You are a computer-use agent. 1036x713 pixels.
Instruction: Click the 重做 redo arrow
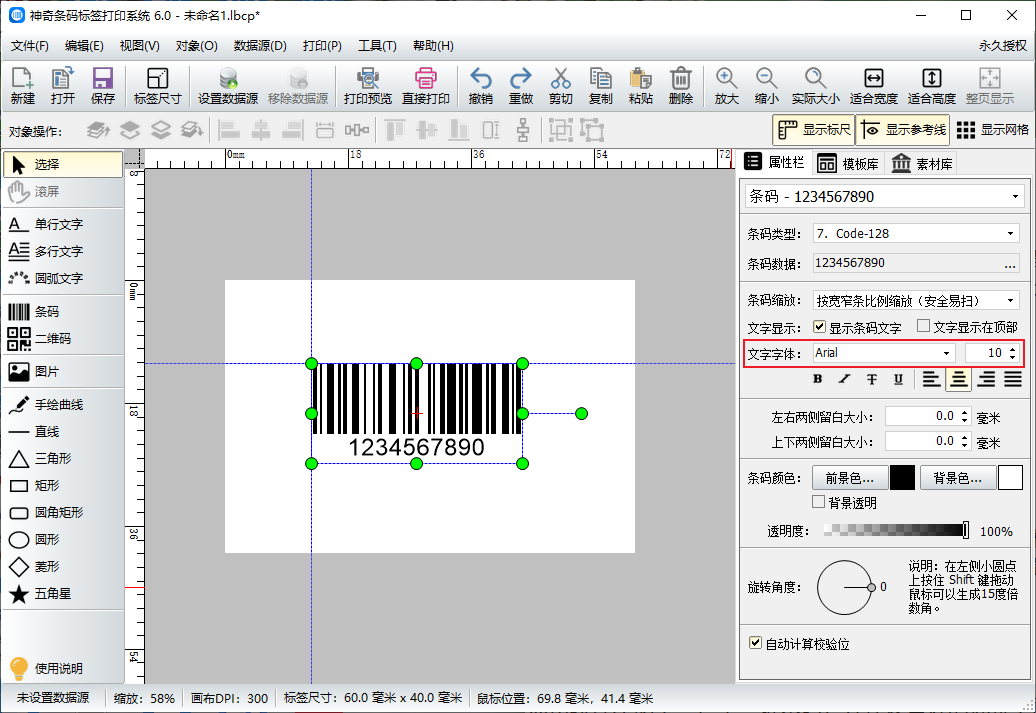[x=521, y=86]
